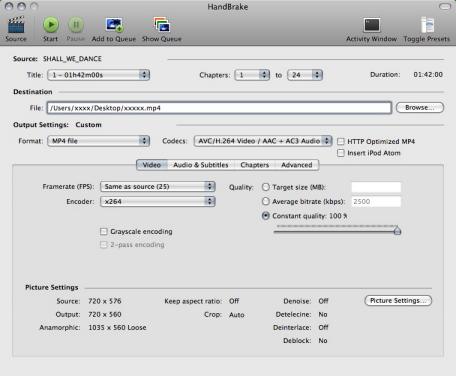Toggle the 2-pass encoding checkbox
Viewport: 456px width, 376px height.
(104, 245)
